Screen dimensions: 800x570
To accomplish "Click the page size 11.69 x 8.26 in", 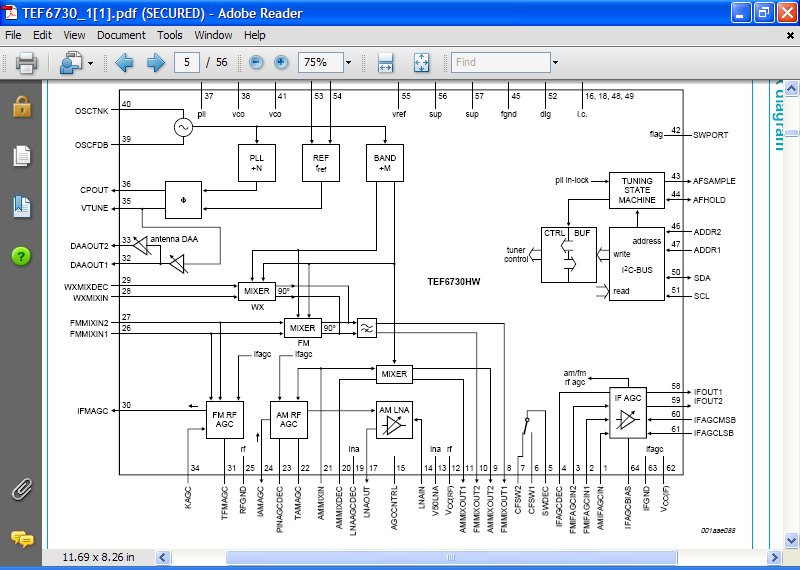I will [98, 557].
